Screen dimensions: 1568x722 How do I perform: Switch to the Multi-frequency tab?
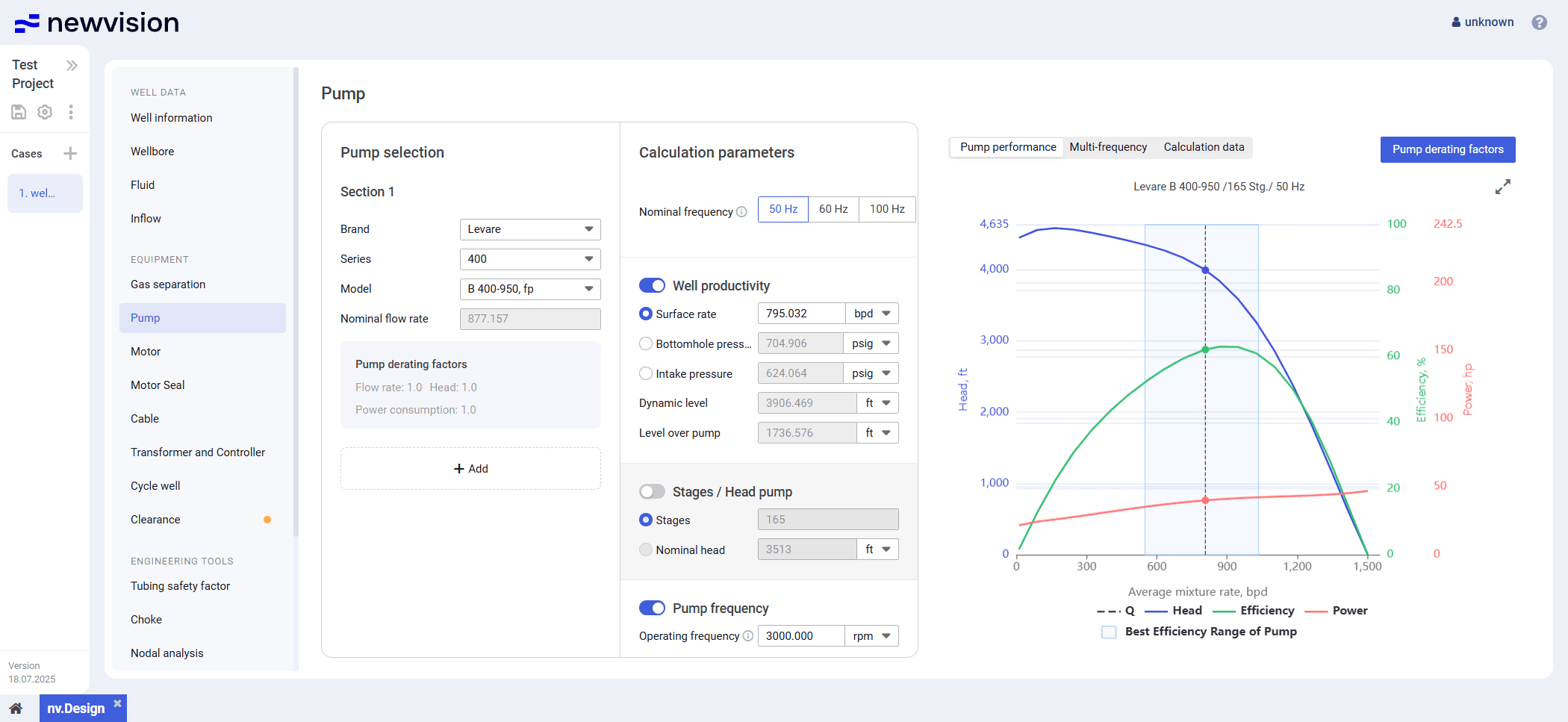[1108, 147]
